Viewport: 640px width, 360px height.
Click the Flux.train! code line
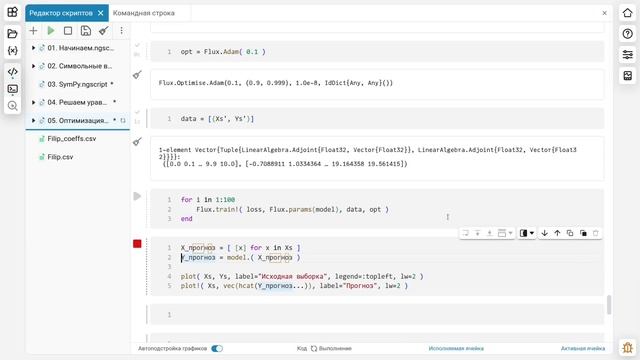click(x=292, y=209)
